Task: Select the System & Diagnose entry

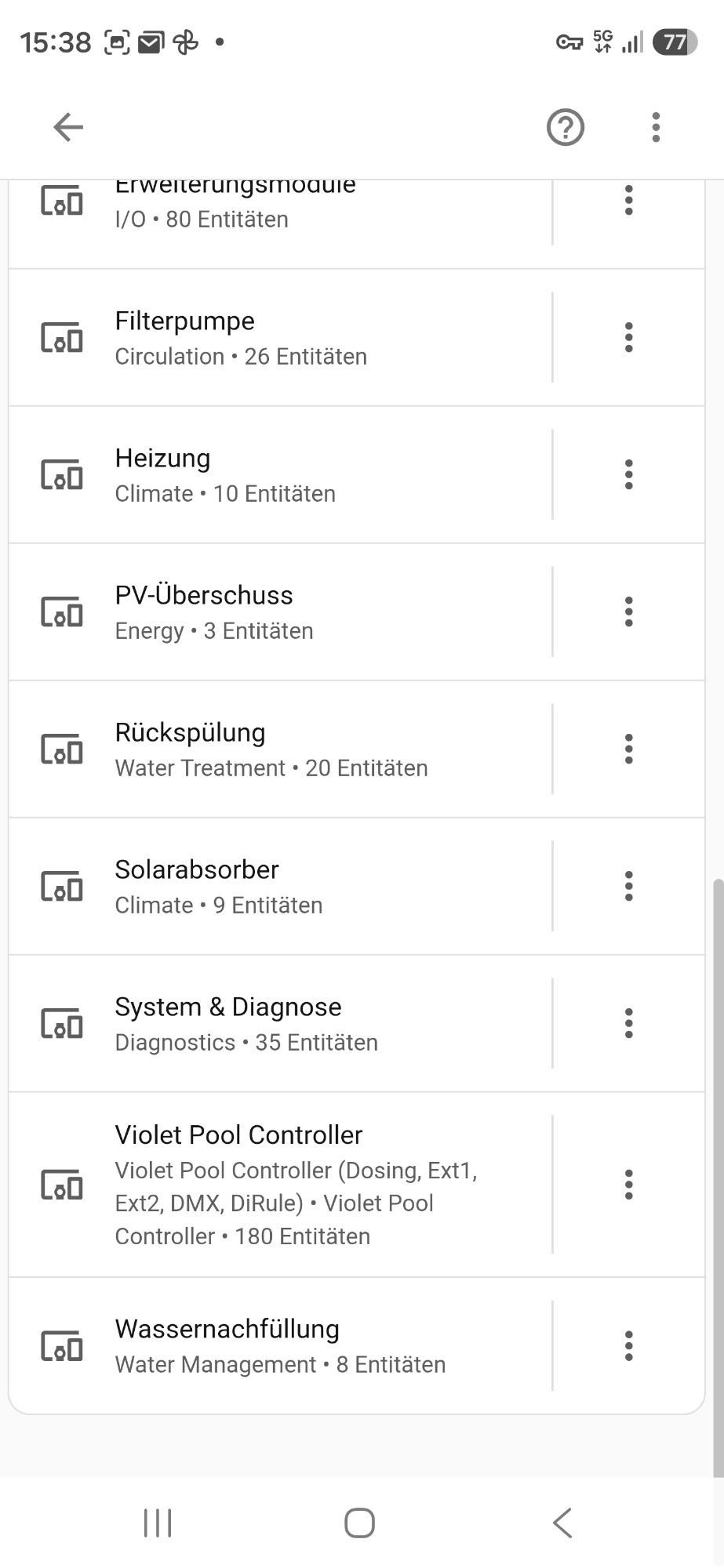Action: 280,1023
